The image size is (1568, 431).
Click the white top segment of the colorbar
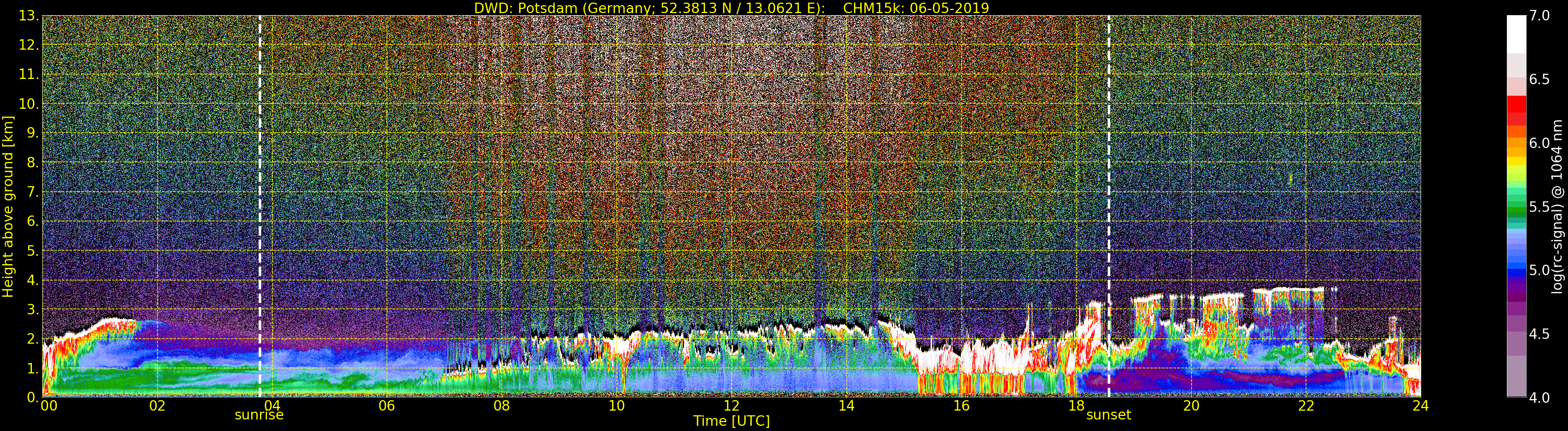pyautogui.click(x=1516, y=35)
